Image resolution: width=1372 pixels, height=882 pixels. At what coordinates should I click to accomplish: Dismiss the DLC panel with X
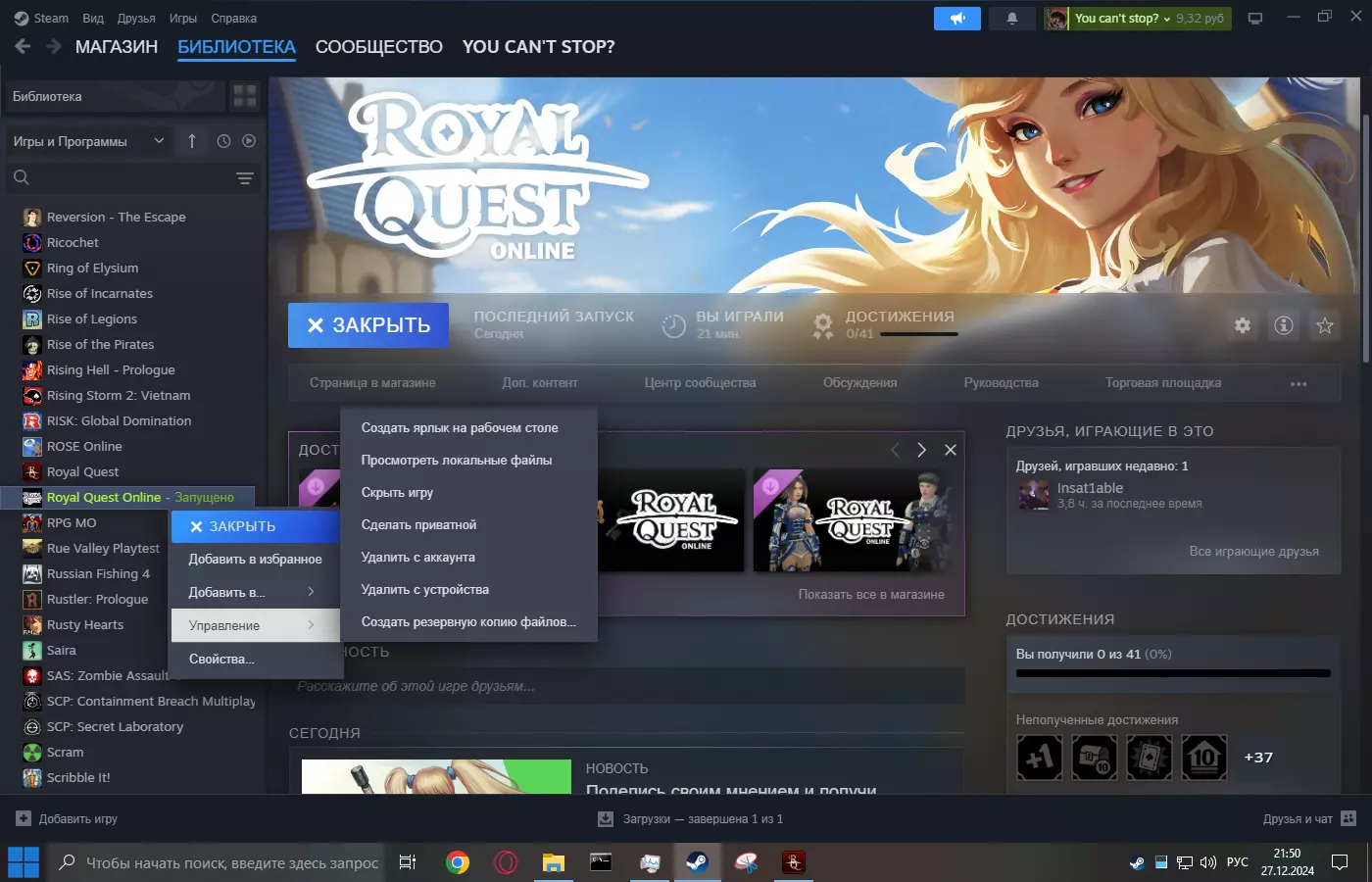tap(950, 450)
